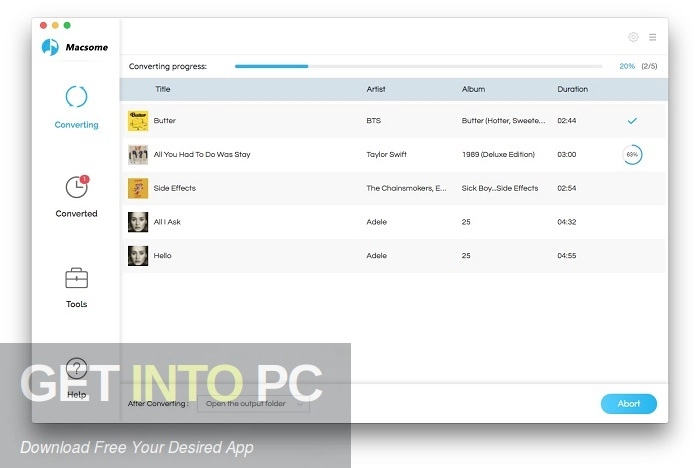Expand the 'Open the output folder' dropdown
Screen dimensions: 700x468
(x=253, y=404)
